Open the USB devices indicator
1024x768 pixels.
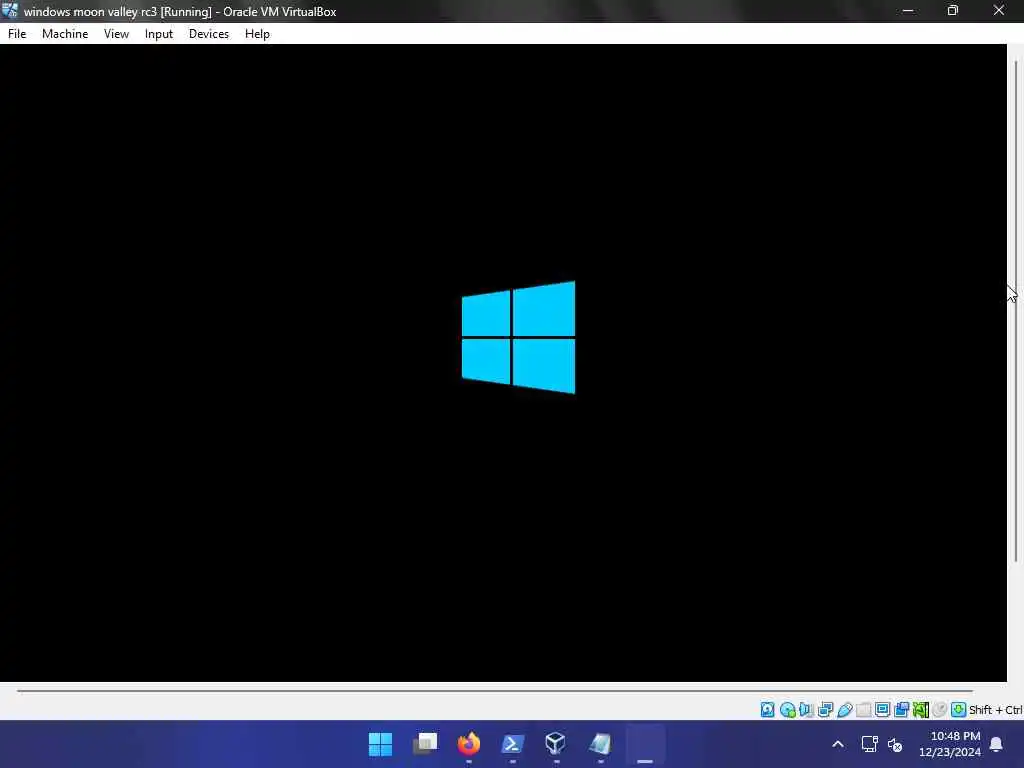tap(844, 709)
